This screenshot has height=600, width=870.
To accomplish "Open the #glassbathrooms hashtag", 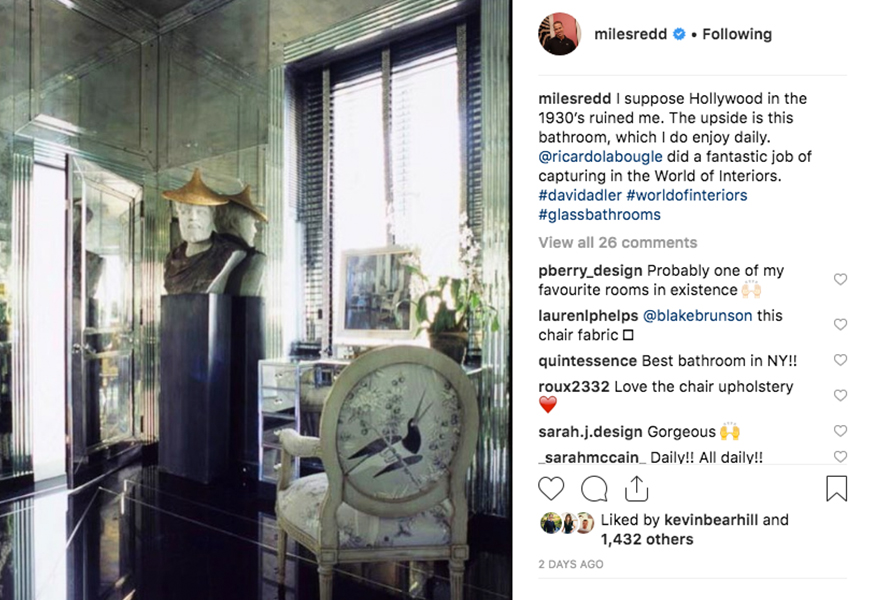I will (x=599, y=215).
